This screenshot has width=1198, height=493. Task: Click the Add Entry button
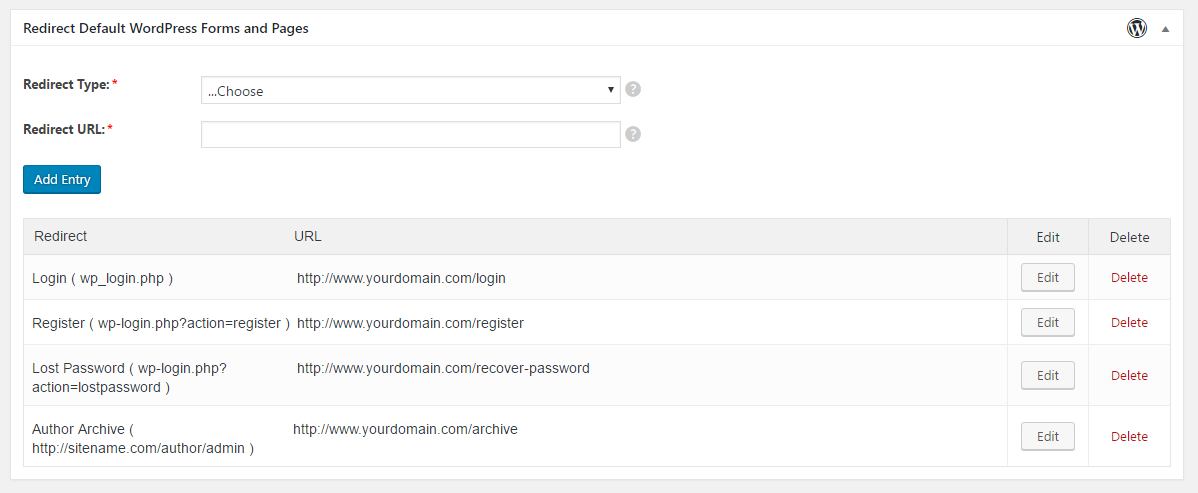coord(62,180)
